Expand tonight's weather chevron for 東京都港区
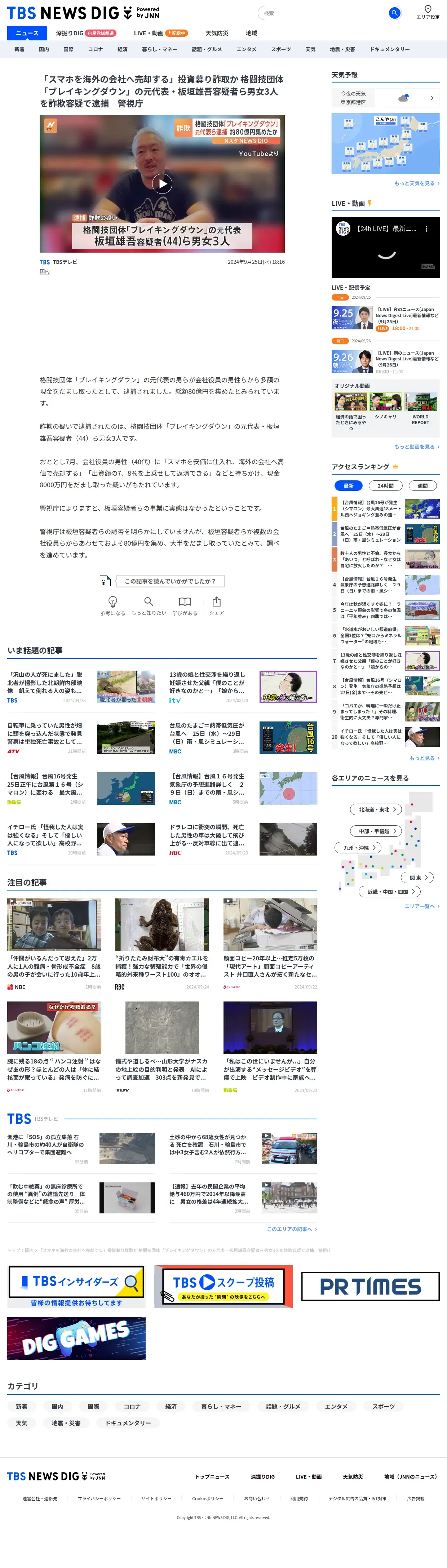Image resolution: width=447 pixels, height=1568 pixels. (x=432, y=98)
